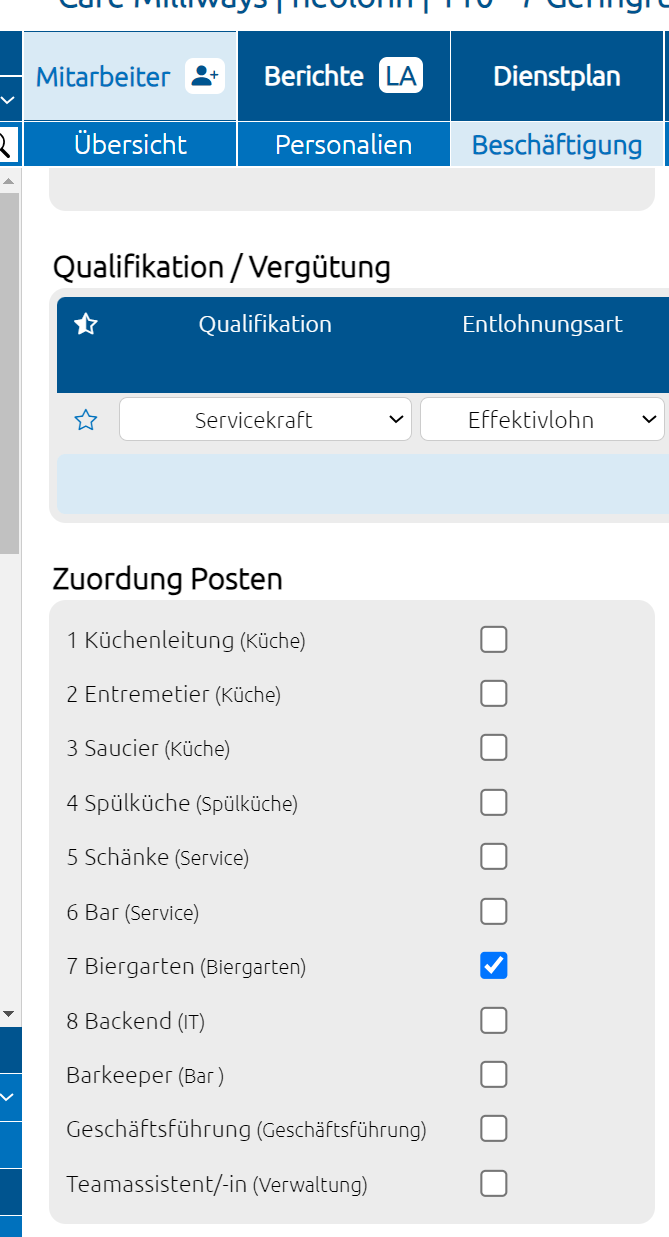Screen dimensions: 669x1237
Task: Click the add-employee icon next to Mitarbeiter
Action: [205, 76]
